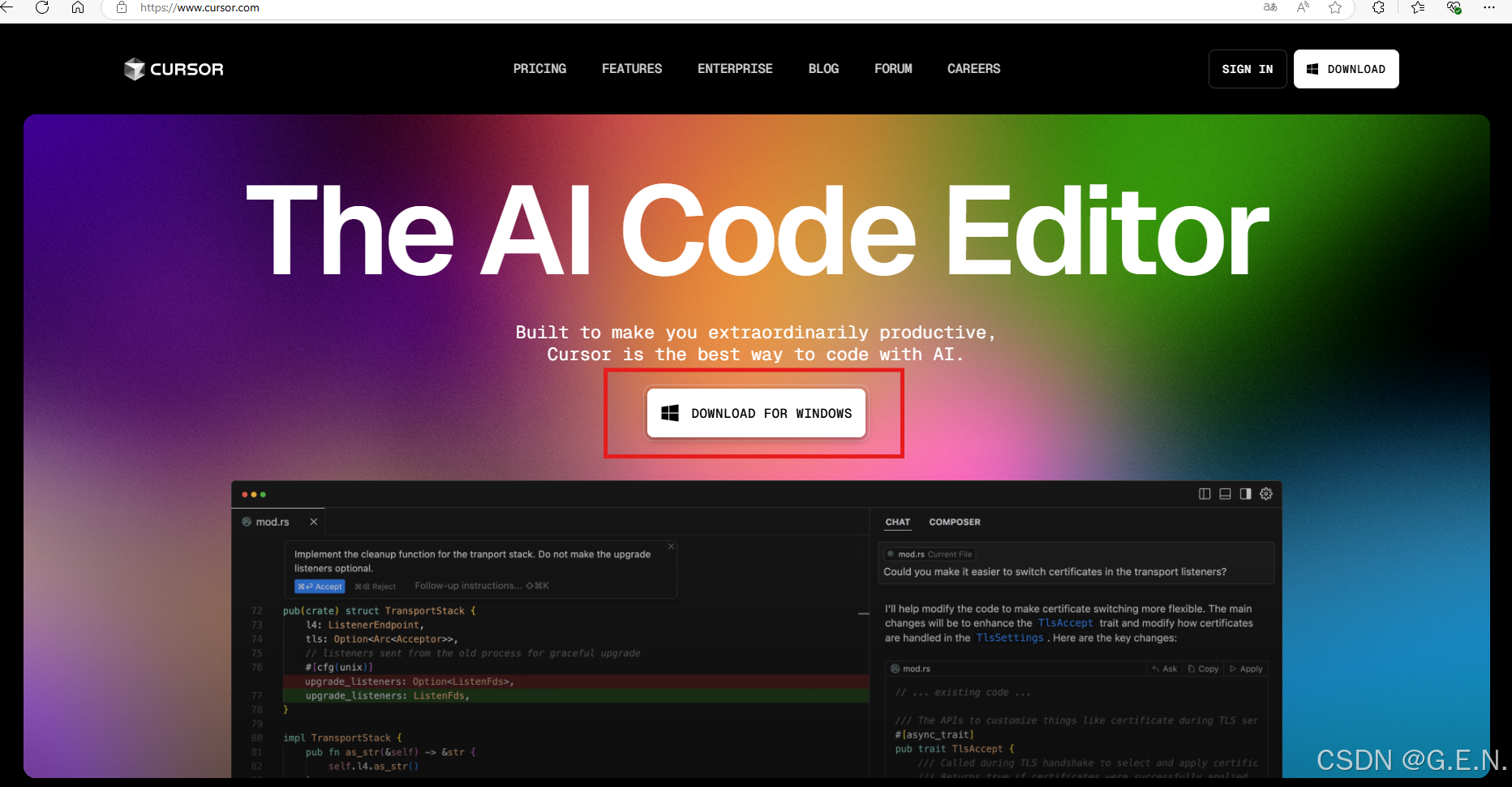Open the Features page
1512x787 pixels.
632,69
